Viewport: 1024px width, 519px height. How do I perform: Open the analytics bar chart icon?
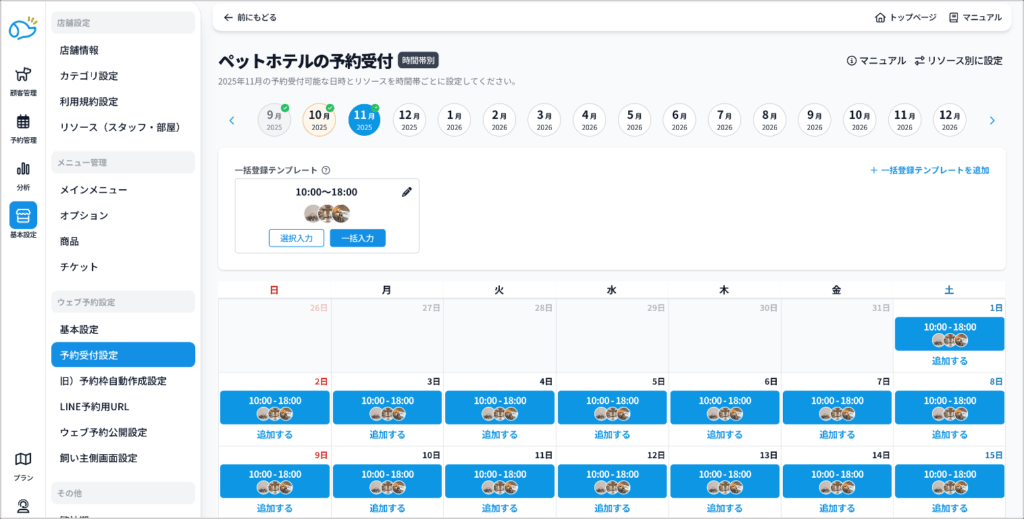point(23,169)
